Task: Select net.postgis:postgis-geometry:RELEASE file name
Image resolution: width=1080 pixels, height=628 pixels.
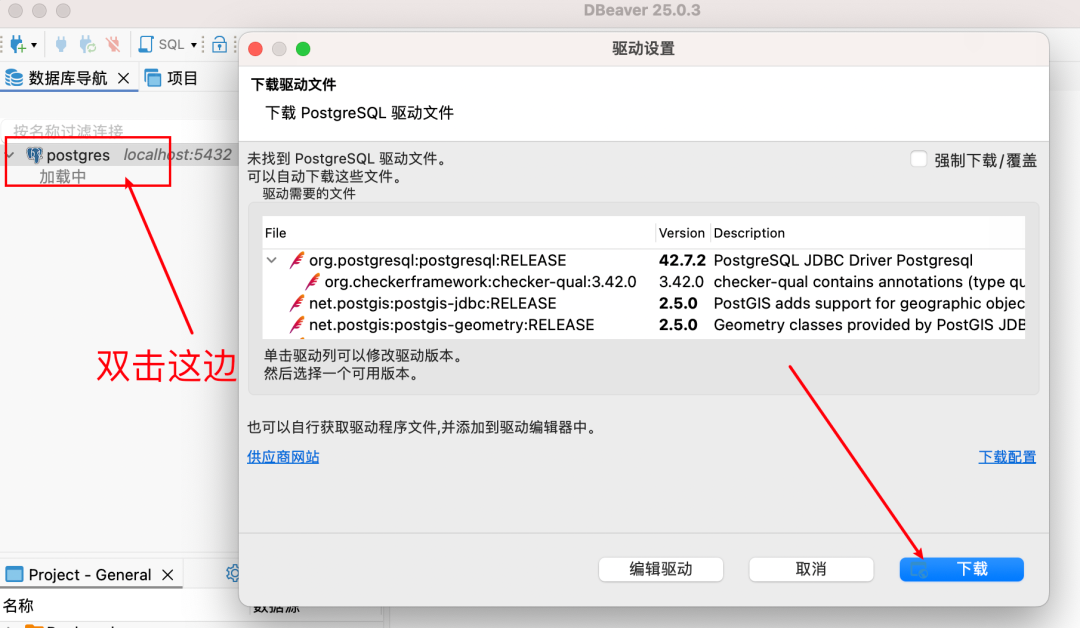Action: 451,324
